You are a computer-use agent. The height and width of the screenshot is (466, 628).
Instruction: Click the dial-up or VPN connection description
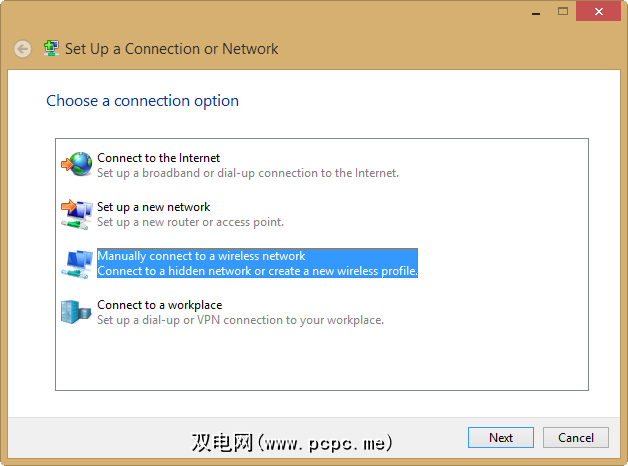pos(240,320)
